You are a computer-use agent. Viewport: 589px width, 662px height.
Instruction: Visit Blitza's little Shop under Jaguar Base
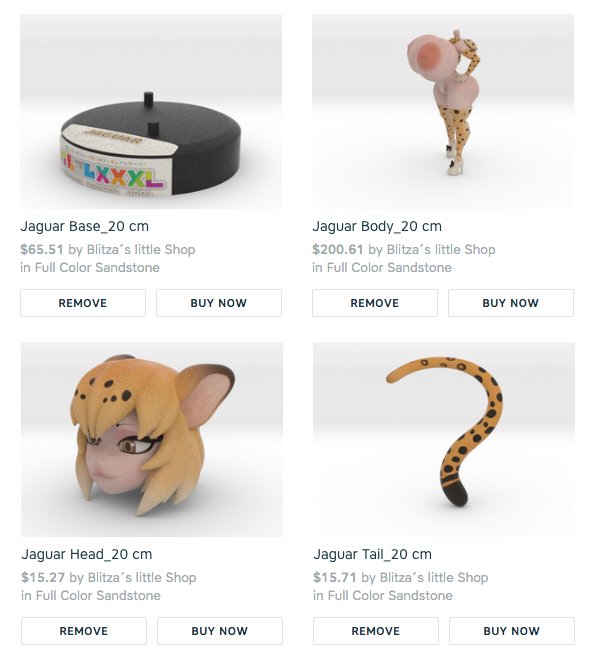click(x=141, y=250)
